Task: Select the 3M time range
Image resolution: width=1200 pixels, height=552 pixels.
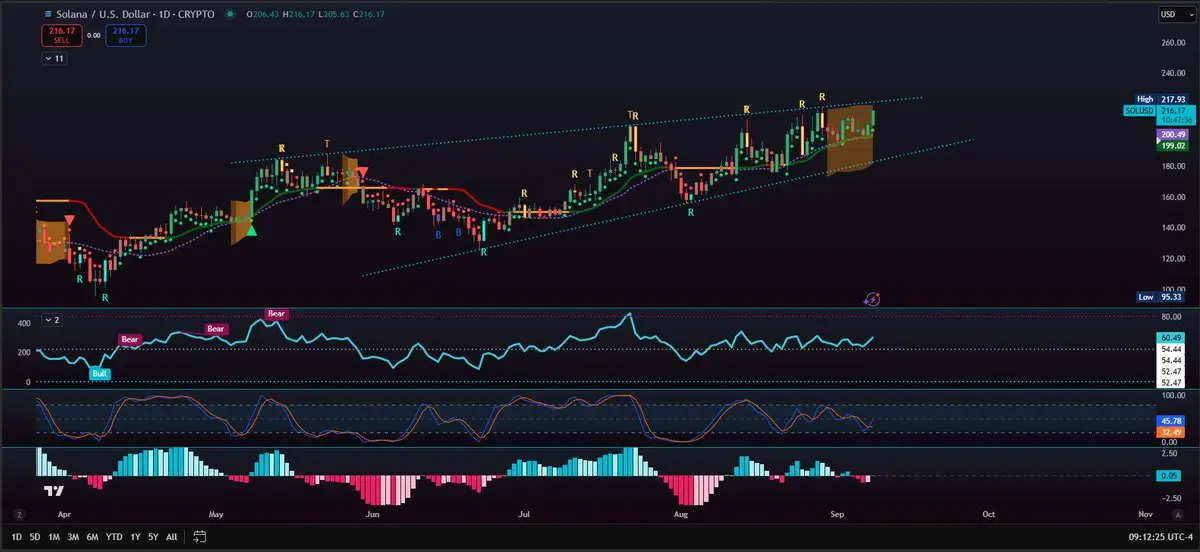Action: 74,537
